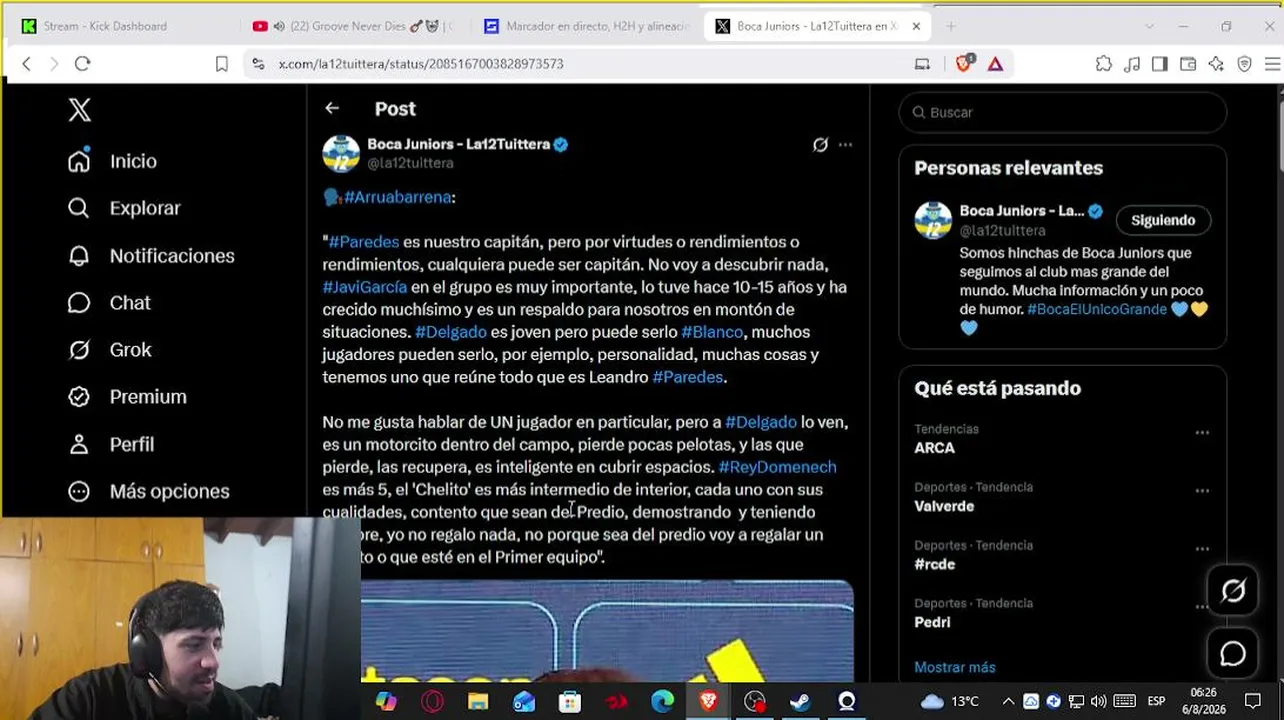Viewport: 1284px width, 720px height.
Task: Open Opera from the taskbar
Action: click(432, 702)
